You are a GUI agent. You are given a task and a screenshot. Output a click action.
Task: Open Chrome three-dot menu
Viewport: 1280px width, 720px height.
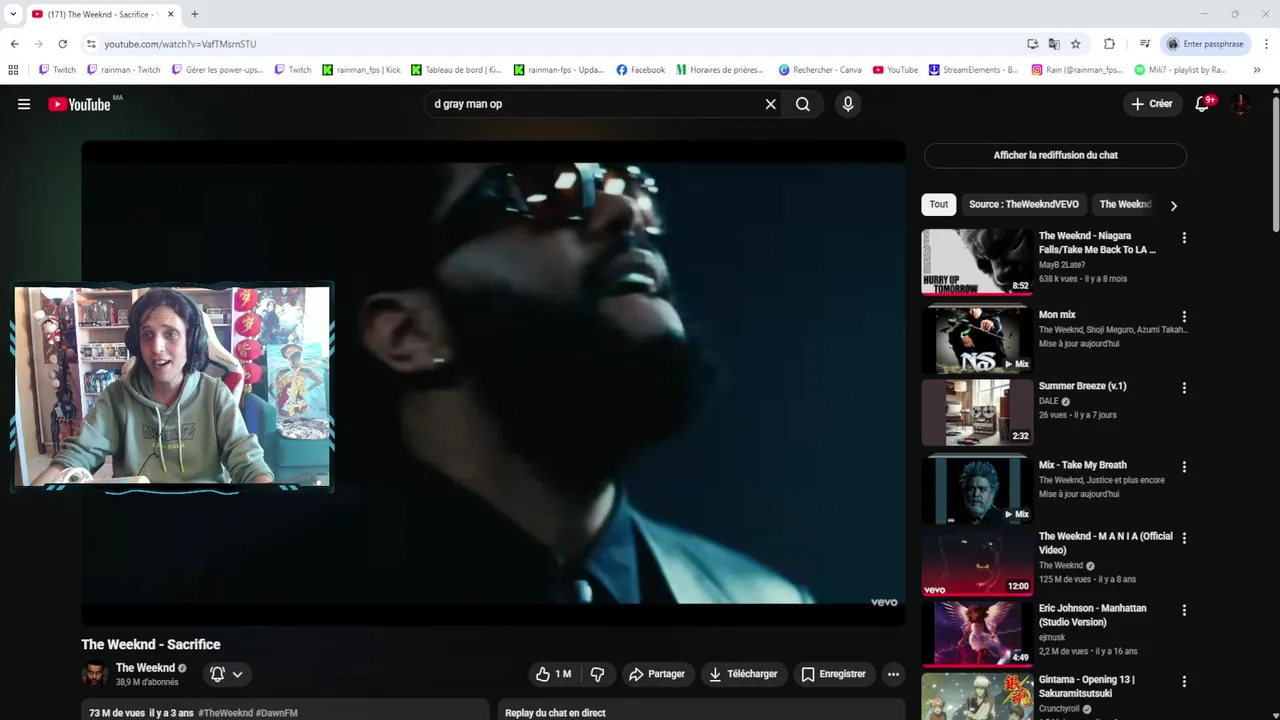click(x=1267, y=44)
